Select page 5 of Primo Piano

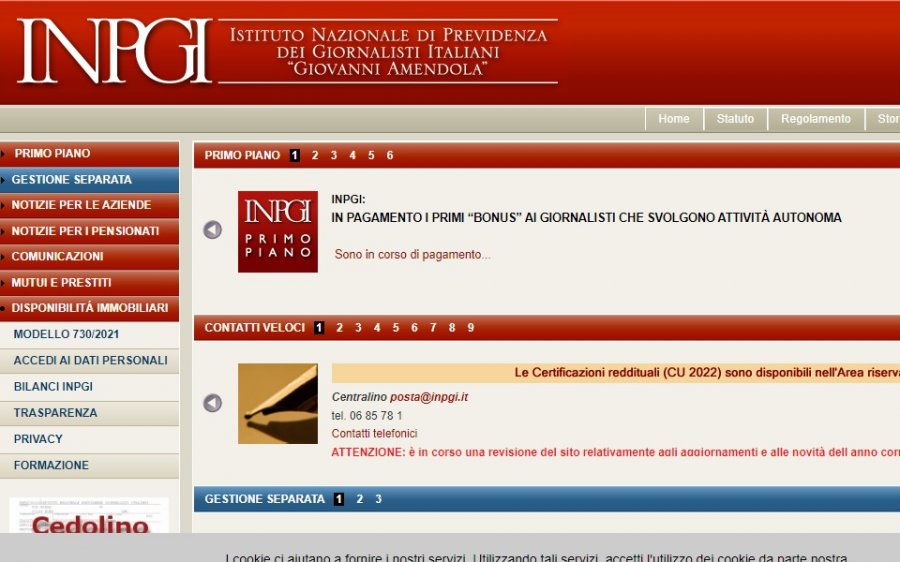click(371, 155)
